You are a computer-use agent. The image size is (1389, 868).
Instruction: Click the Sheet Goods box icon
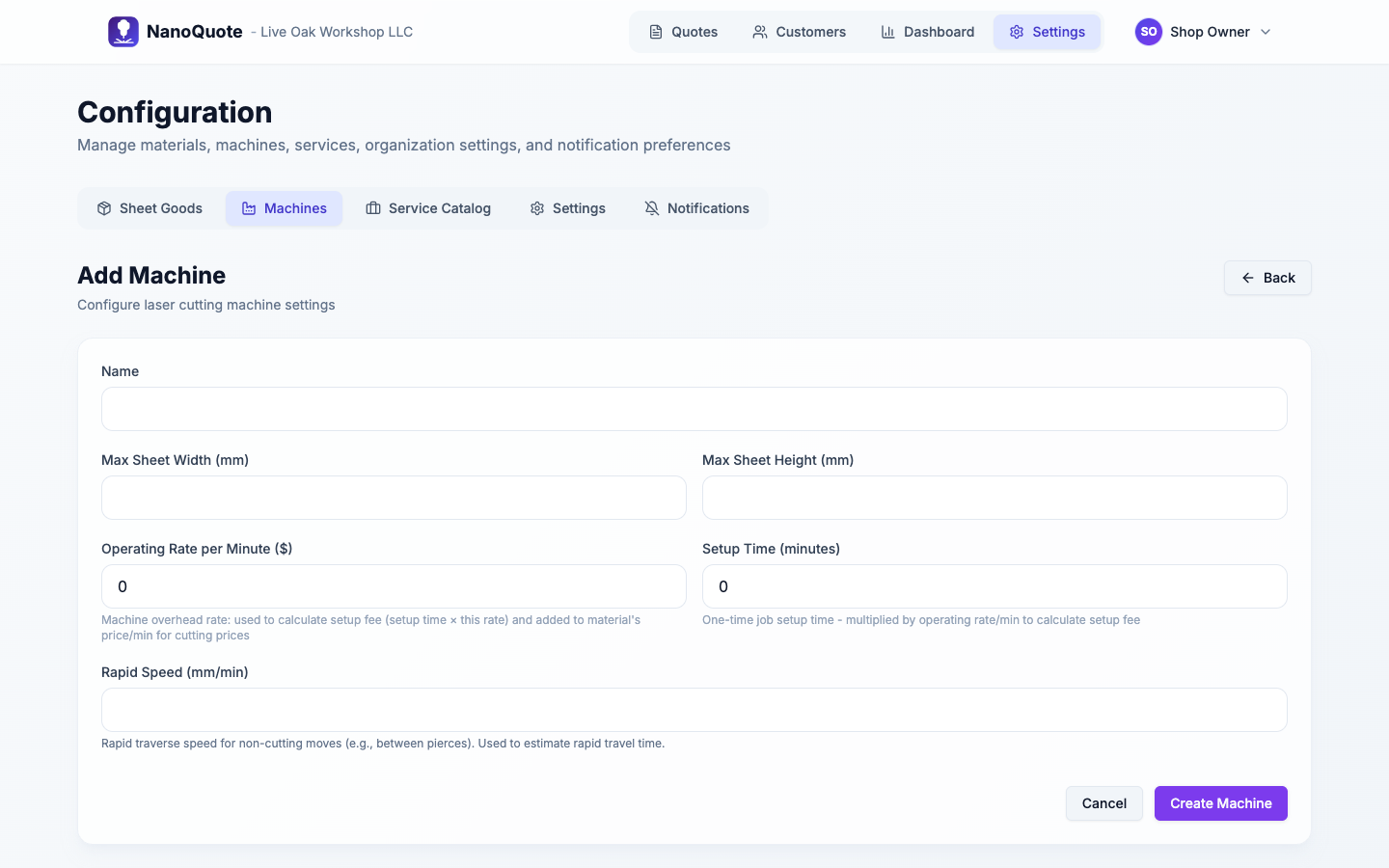coord(104,208)
